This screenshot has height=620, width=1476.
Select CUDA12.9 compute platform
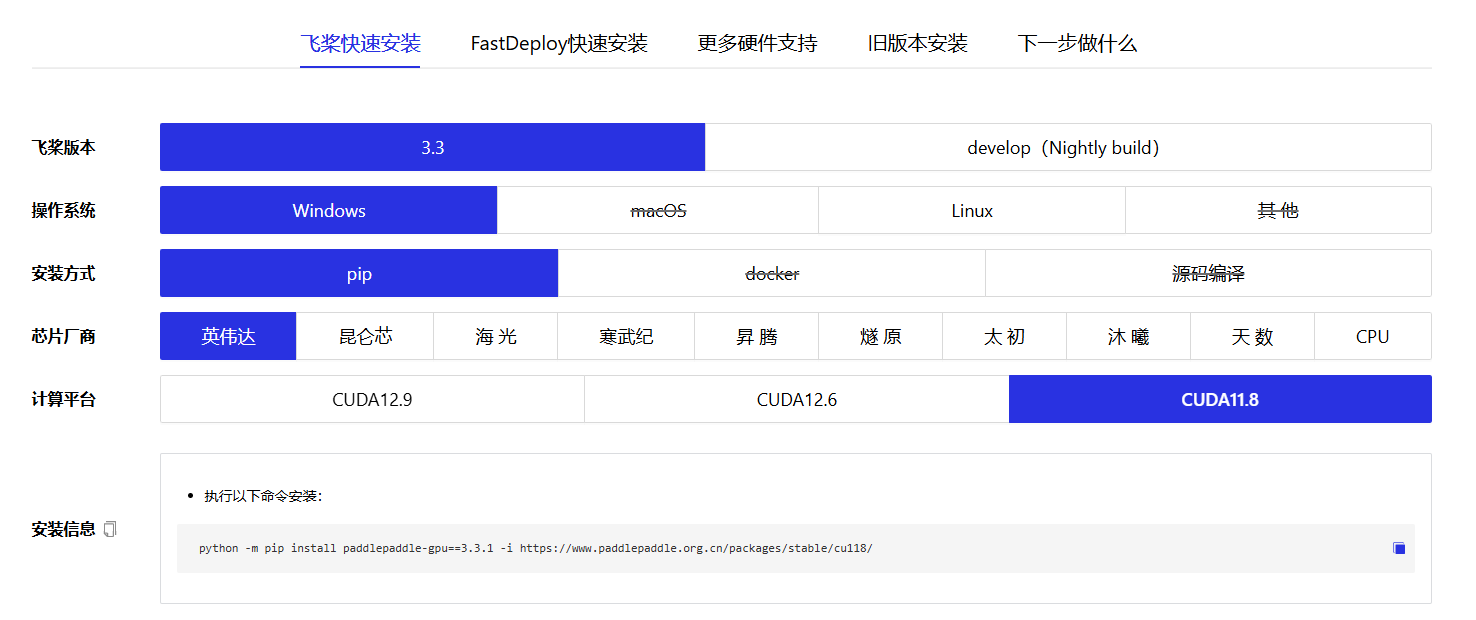pyautogui.click(x=372, y=399)
